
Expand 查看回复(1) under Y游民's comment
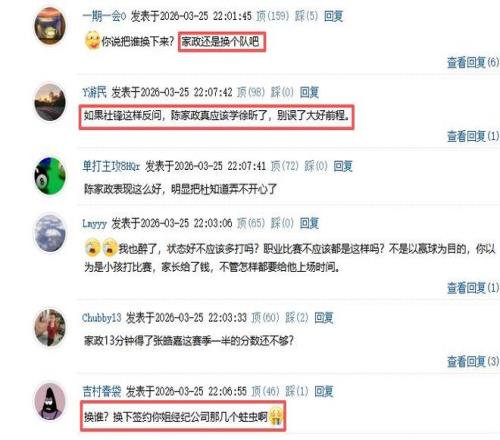click(473, 136)
